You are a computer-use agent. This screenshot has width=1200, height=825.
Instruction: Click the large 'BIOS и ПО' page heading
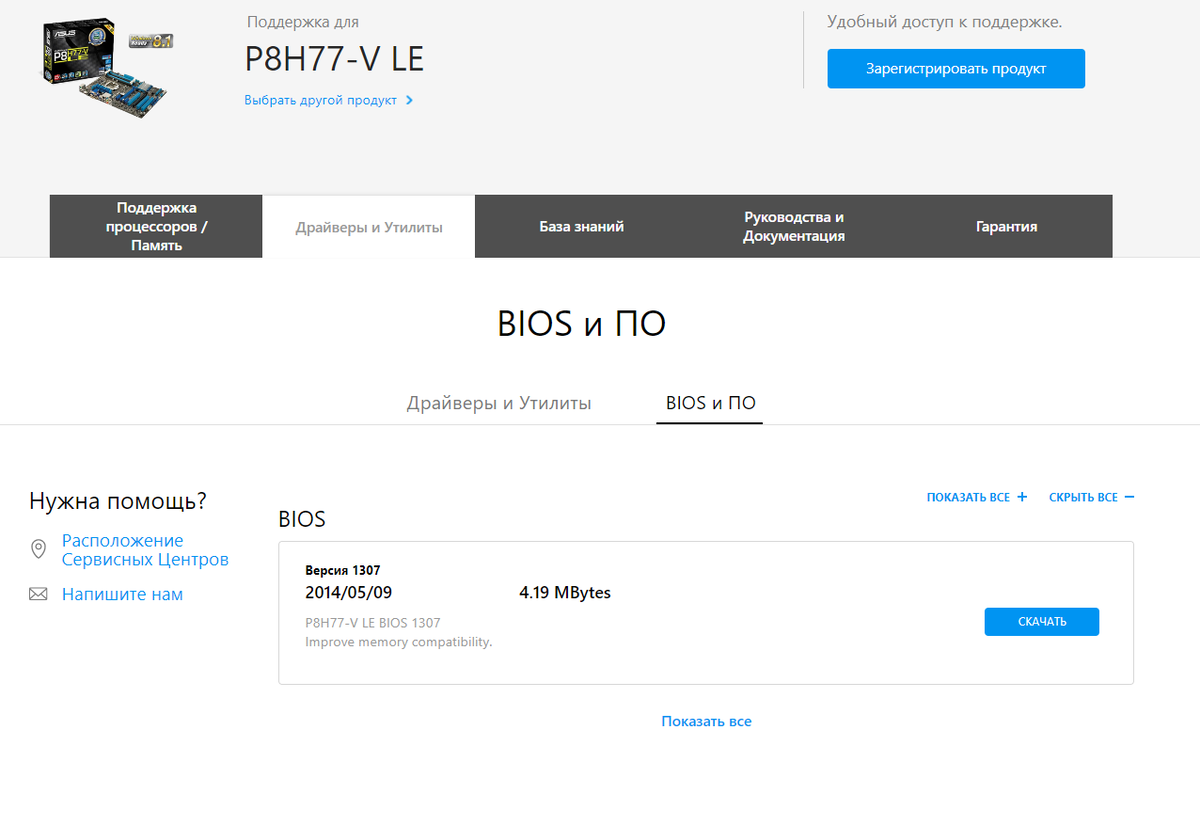(x=582, y=324)
